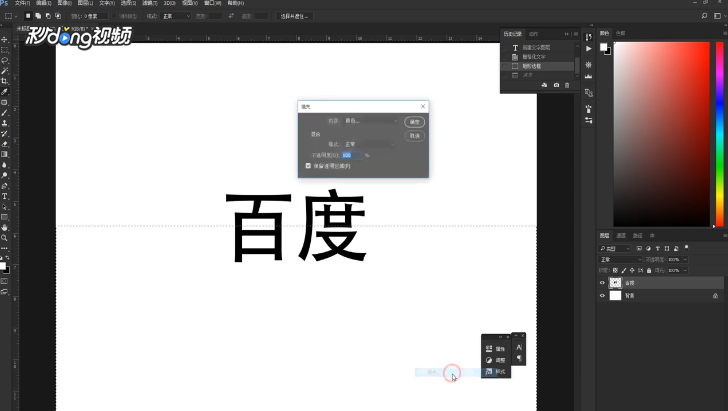Image resolution: width=728 pixels, height=411 pixels.
Task: Click Intersect with selection icon in options bar
Action: [x=58, y=16]
